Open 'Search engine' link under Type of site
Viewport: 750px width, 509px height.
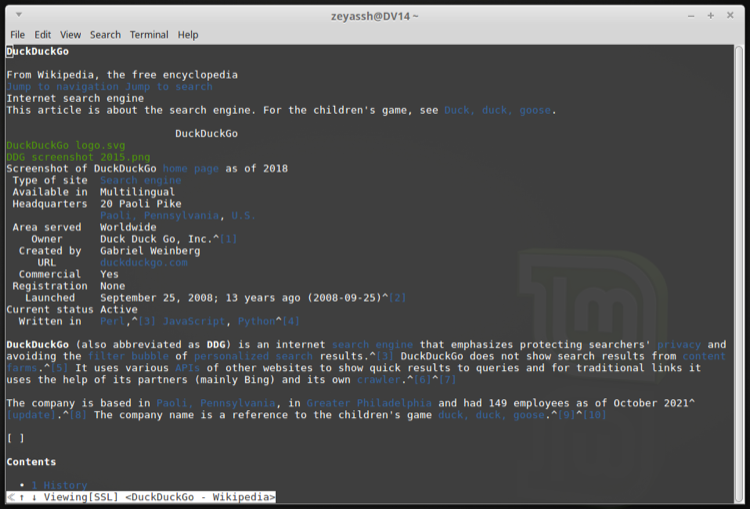[141, 180]
